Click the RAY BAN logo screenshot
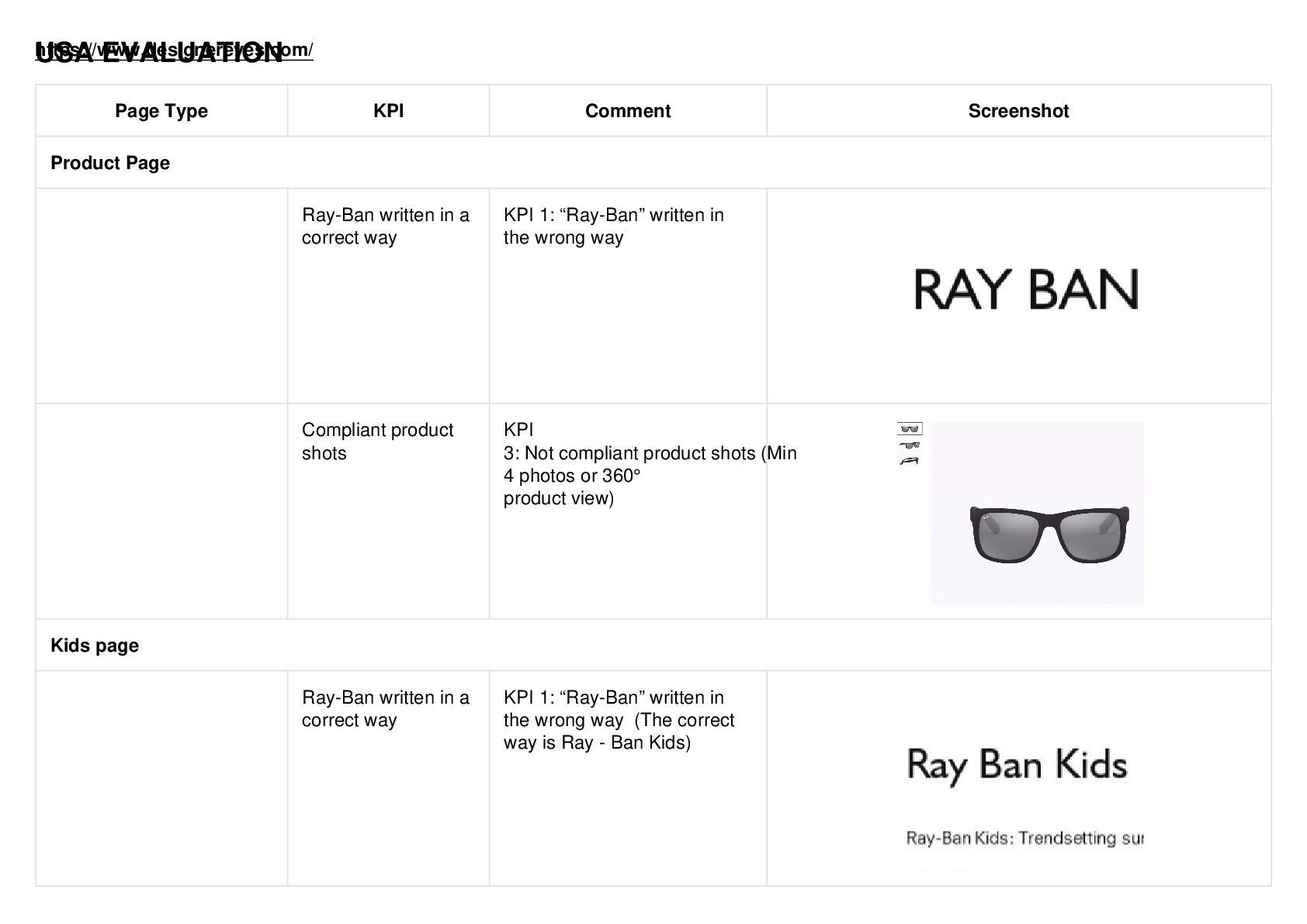Image resolution: width=1307 pixels, height=924 pixels. [x=1026, y=289]
